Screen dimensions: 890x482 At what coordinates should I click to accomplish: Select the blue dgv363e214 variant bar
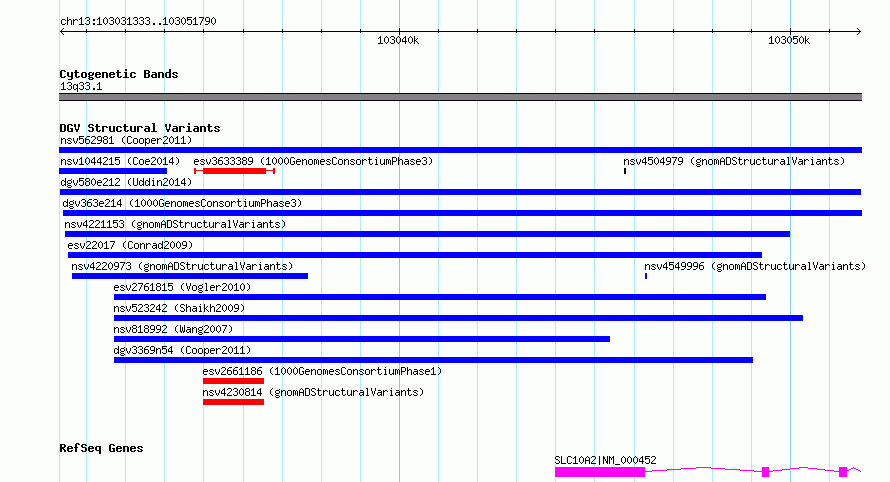[463, 213]
